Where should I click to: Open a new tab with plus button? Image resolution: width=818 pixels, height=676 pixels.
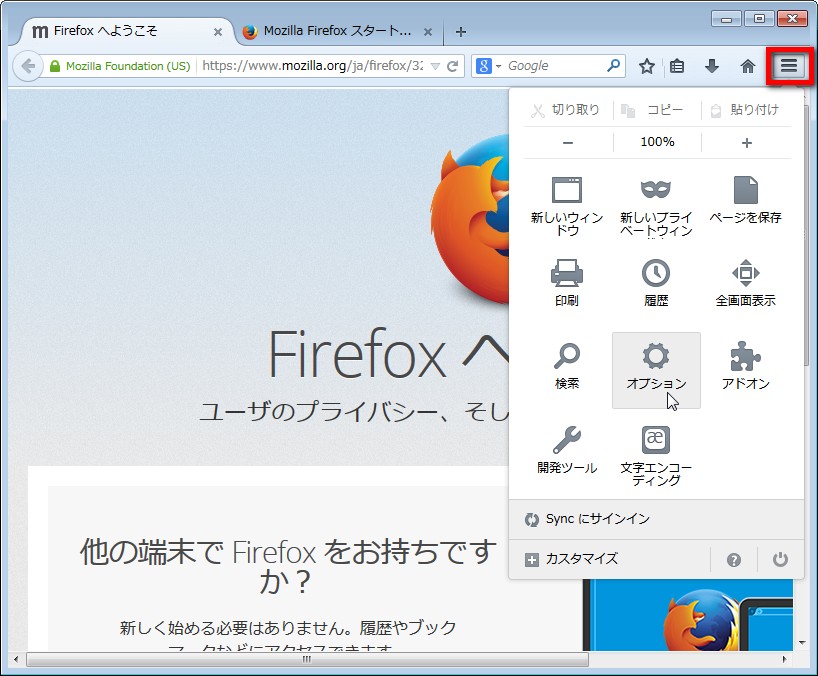[460, 32]
